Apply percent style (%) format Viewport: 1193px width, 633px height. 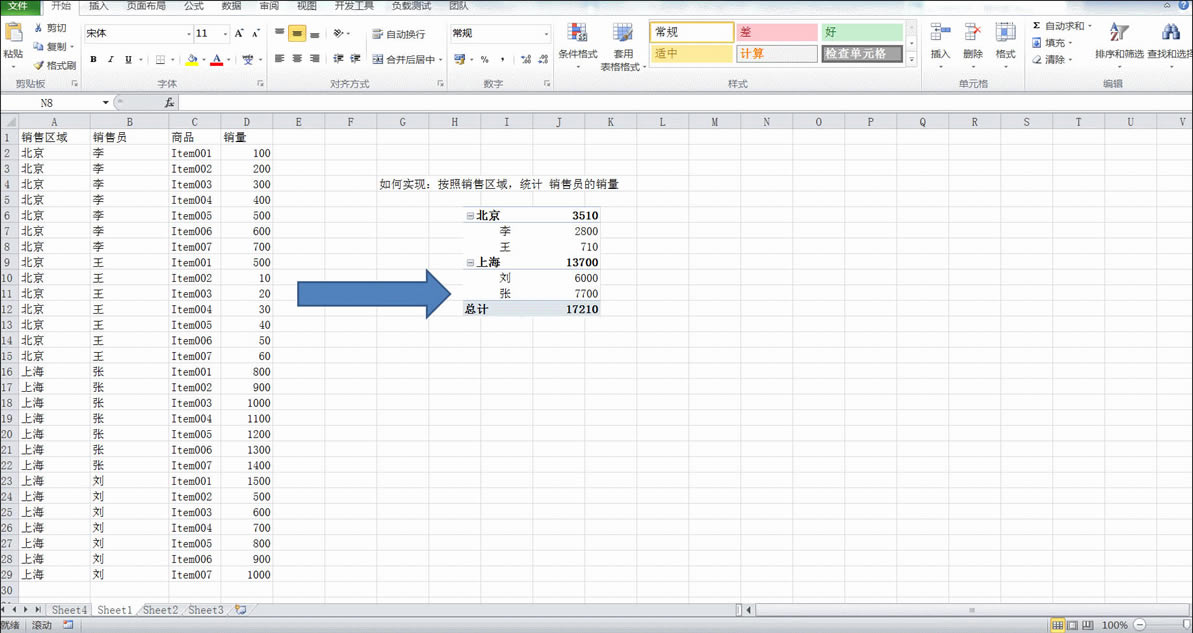(485, 59)
